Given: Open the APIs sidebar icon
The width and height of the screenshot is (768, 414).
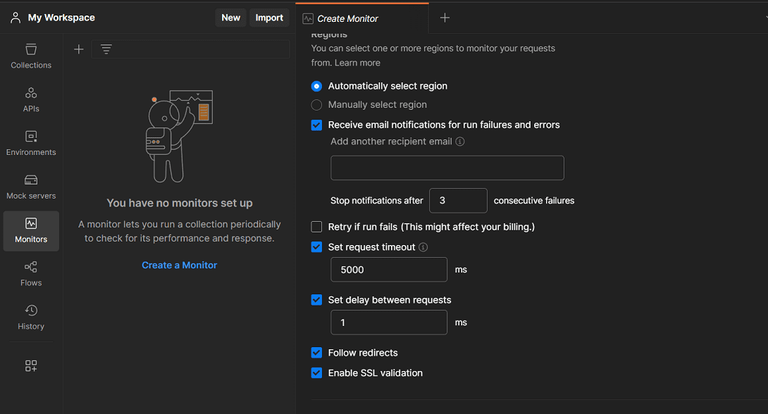Looking at the screenshot, I should point(31,99).
